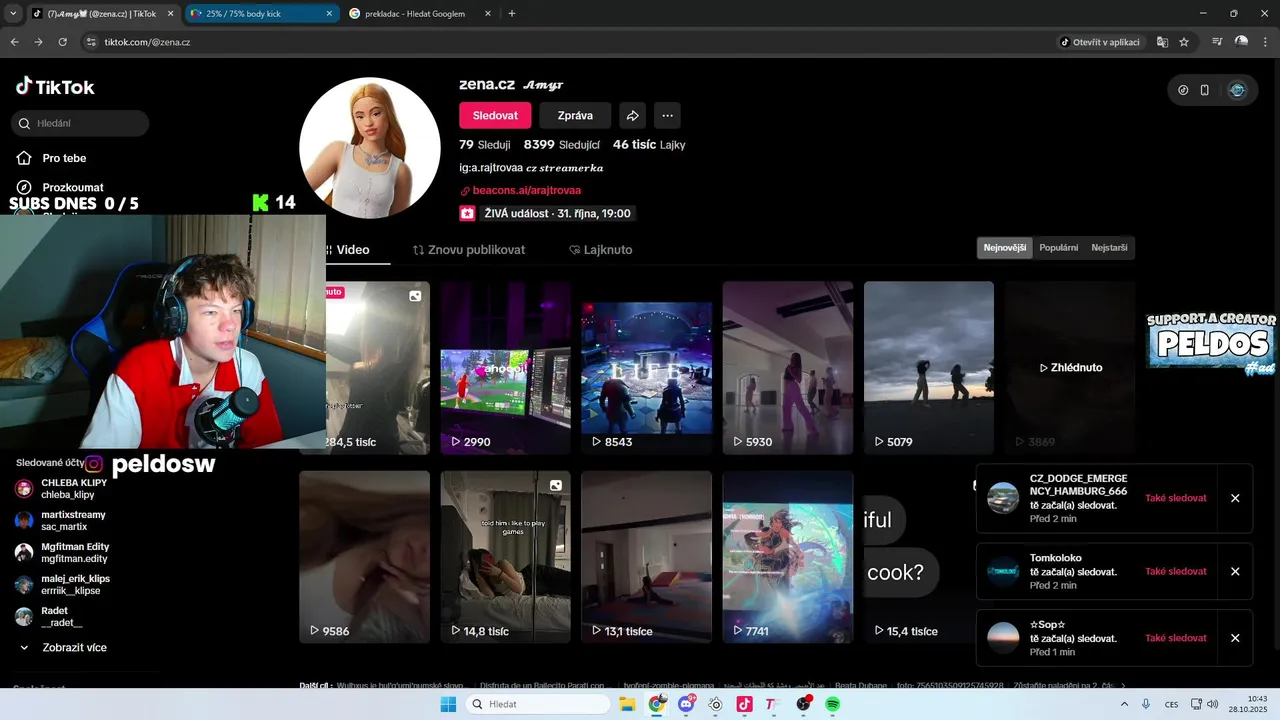This screenshot has height=720, width=1280.
Task: Open ŽIVÁ událost 31. října event
Action: (x=547, y=213)
